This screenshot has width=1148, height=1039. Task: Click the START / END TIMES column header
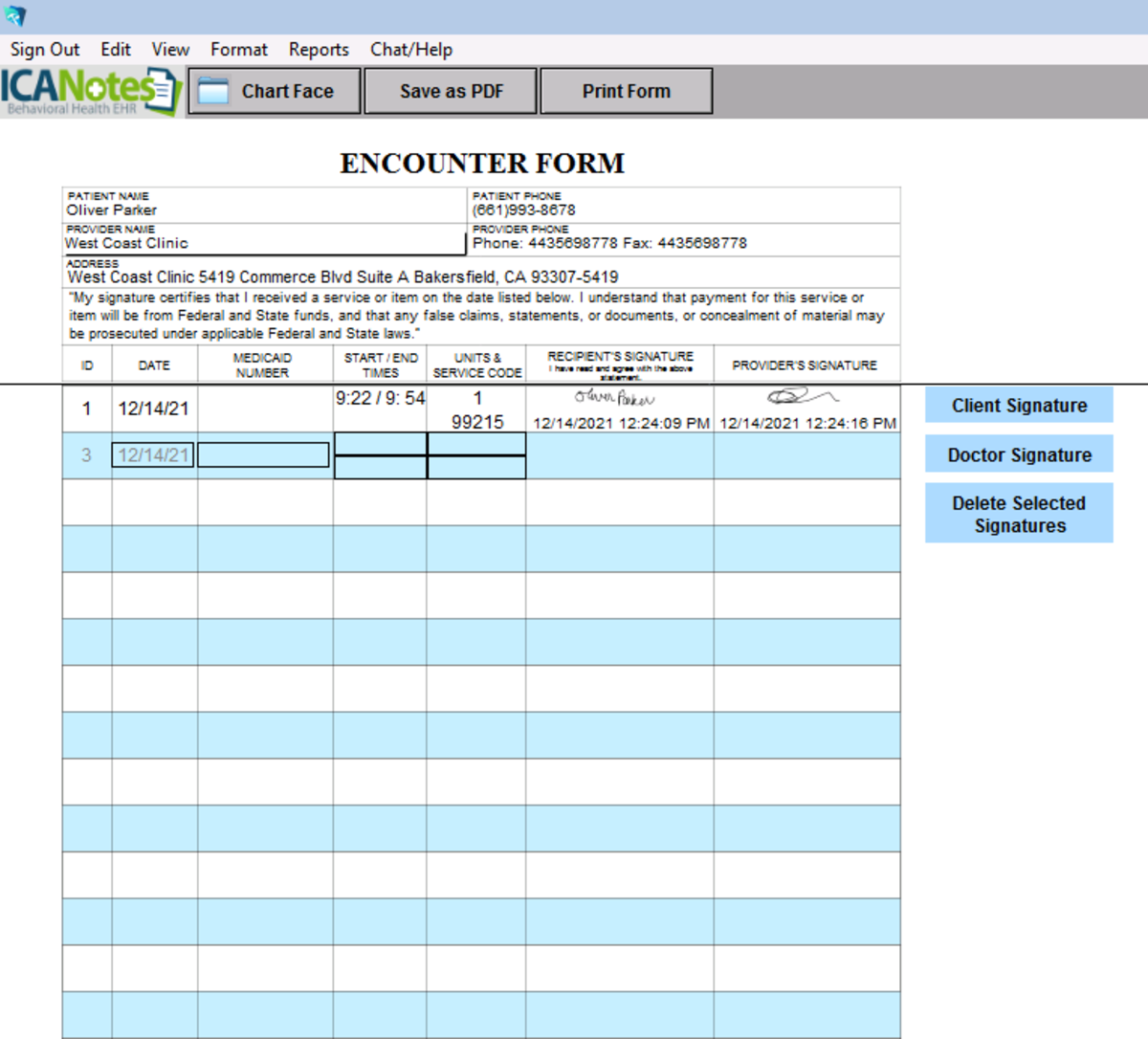[381, 365]
